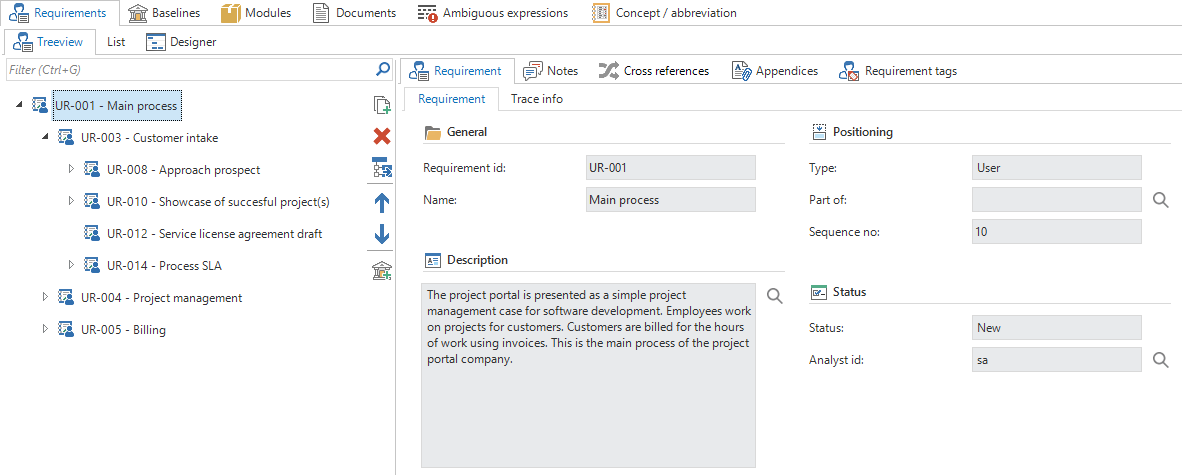This screenshot has width=1182, height=475.
Task: Move requirement up with blue arrow
Action: [381, 203]
